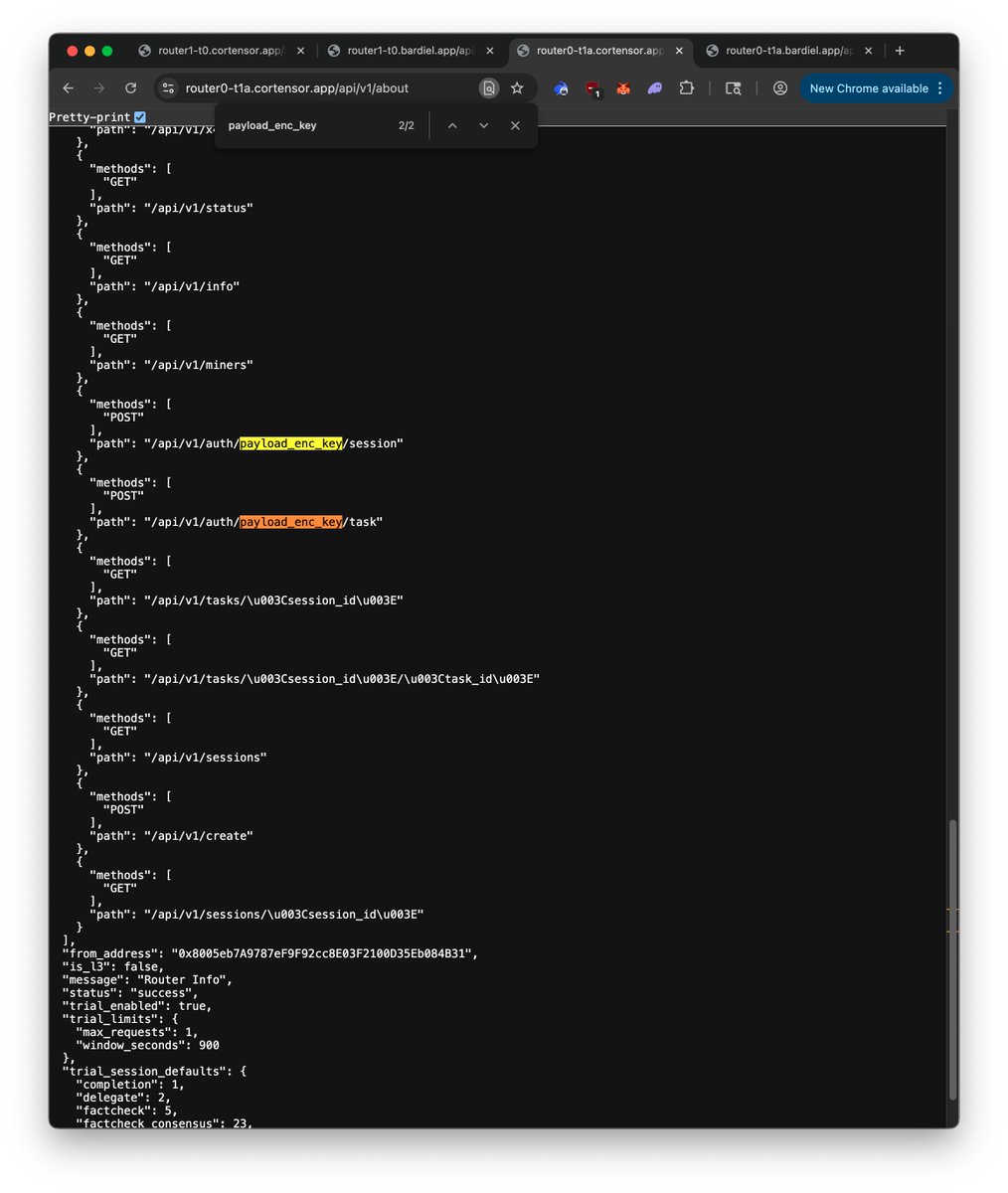Reload the current page
1008x1193 pixels.
130,88
